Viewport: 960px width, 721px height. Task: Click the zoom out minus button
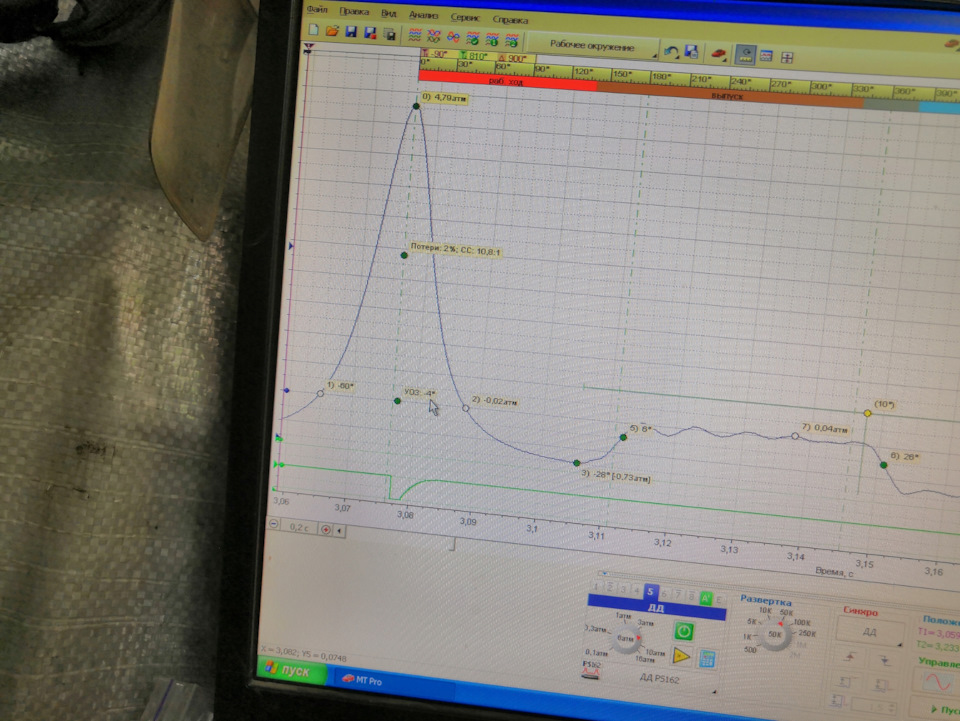(x=274, y=525)
